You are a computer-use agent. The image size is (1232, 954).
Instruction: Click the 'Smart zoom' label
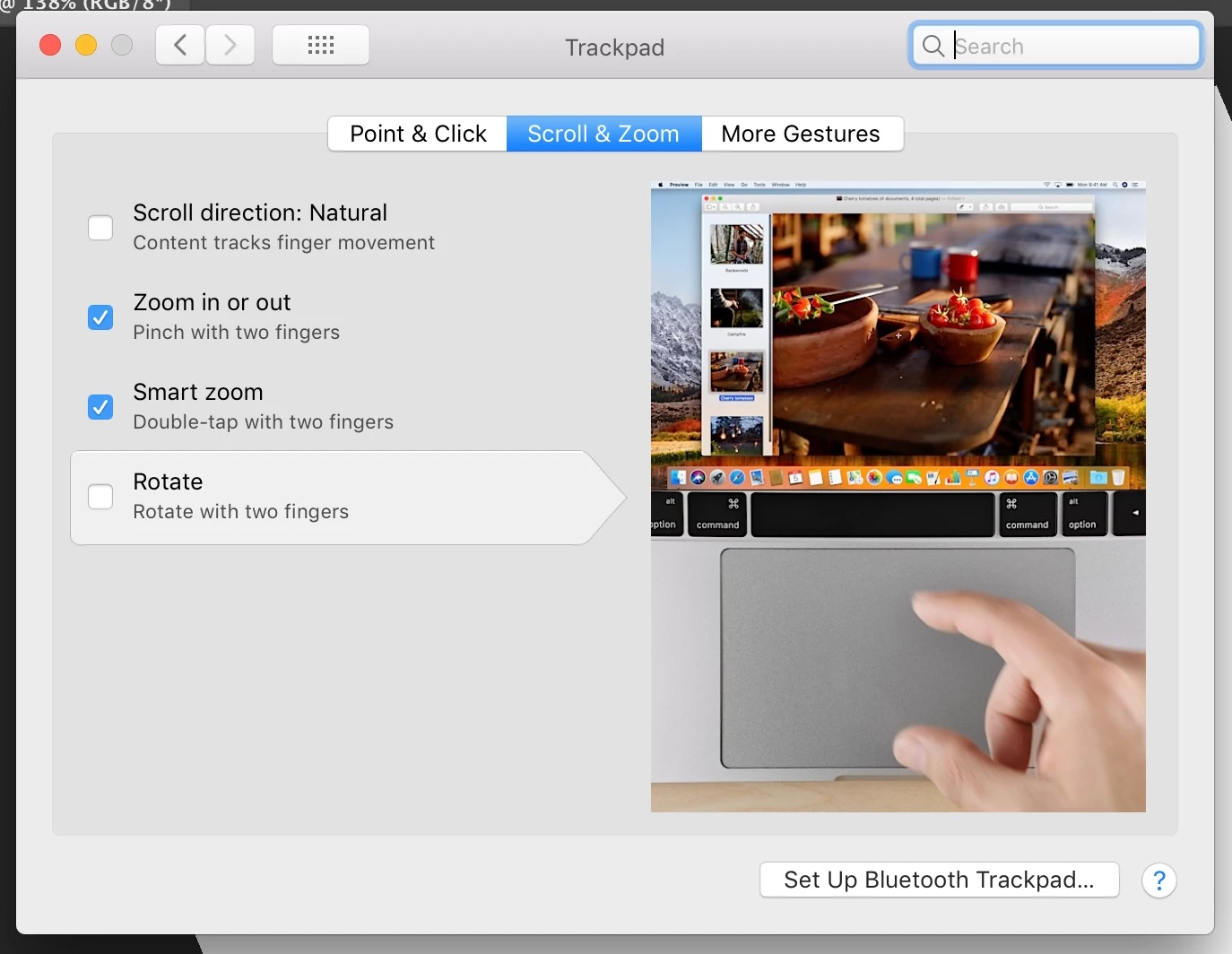(x=198, y=392)
